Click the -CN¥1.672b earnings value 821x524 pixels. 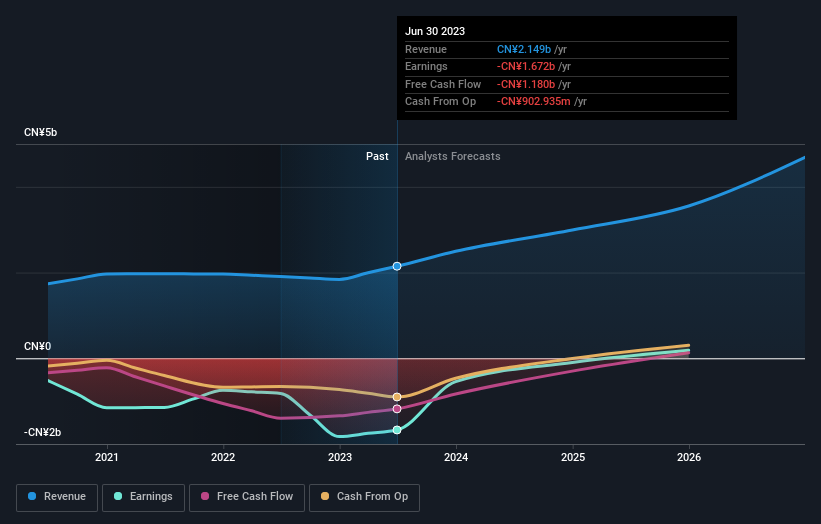point(526,66)
